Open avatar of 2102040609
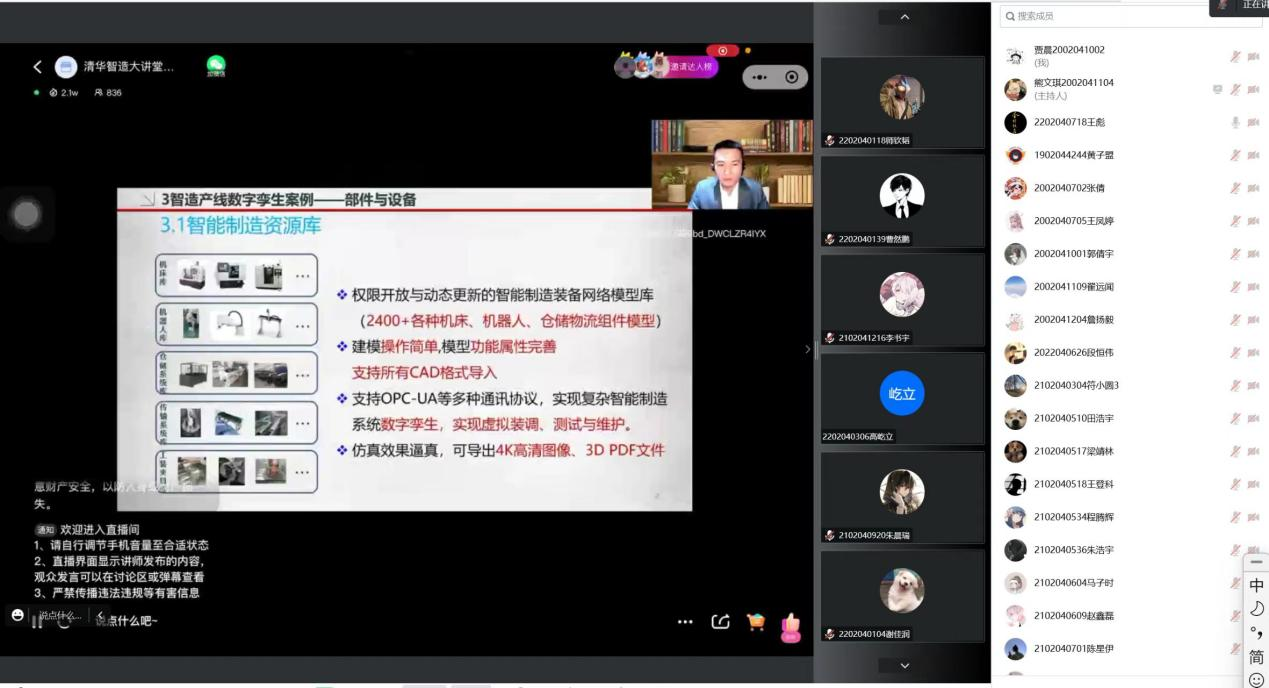 1015,616
